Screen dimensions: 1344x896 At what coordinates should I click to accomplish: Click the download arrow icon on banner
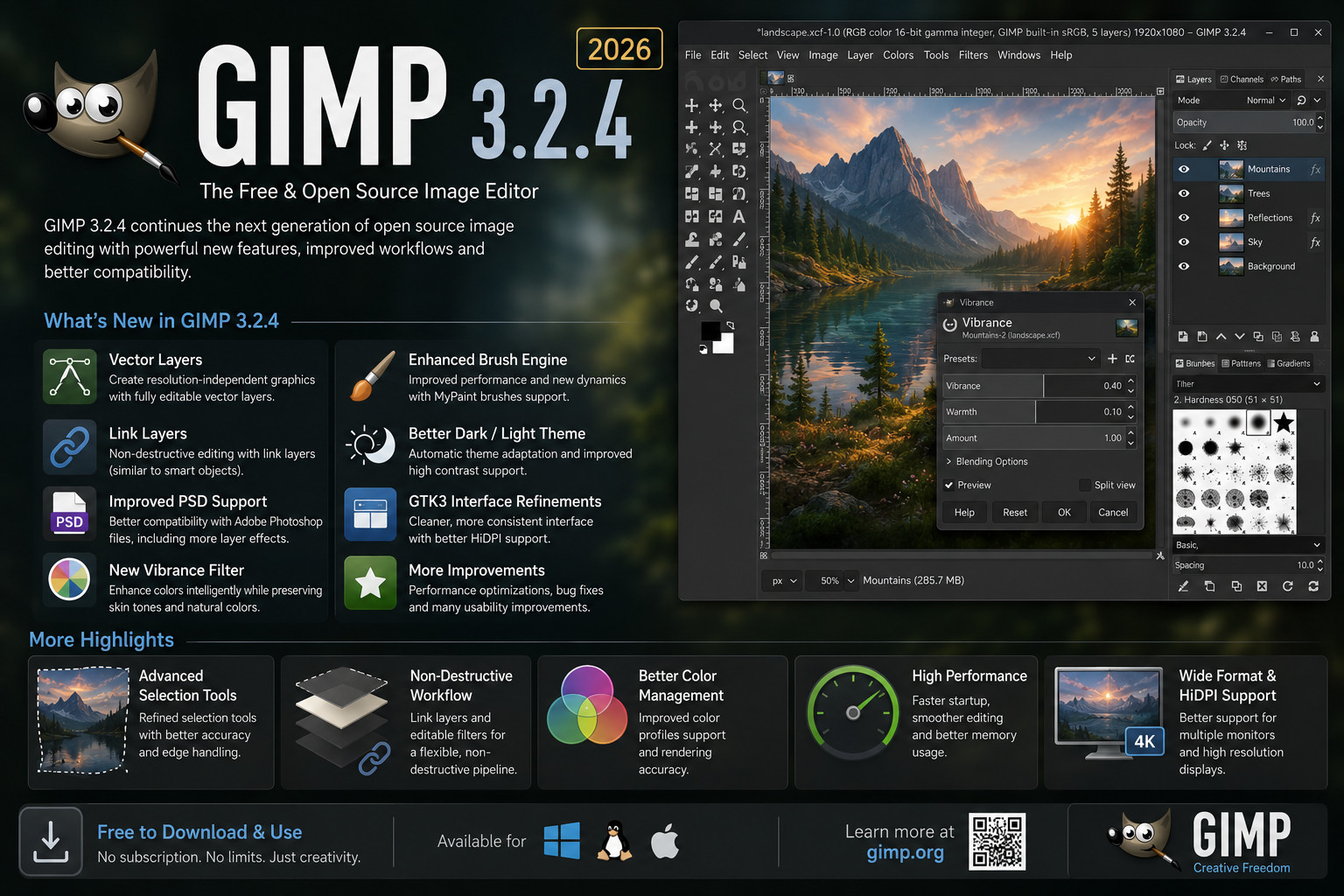tap(51, 842)
